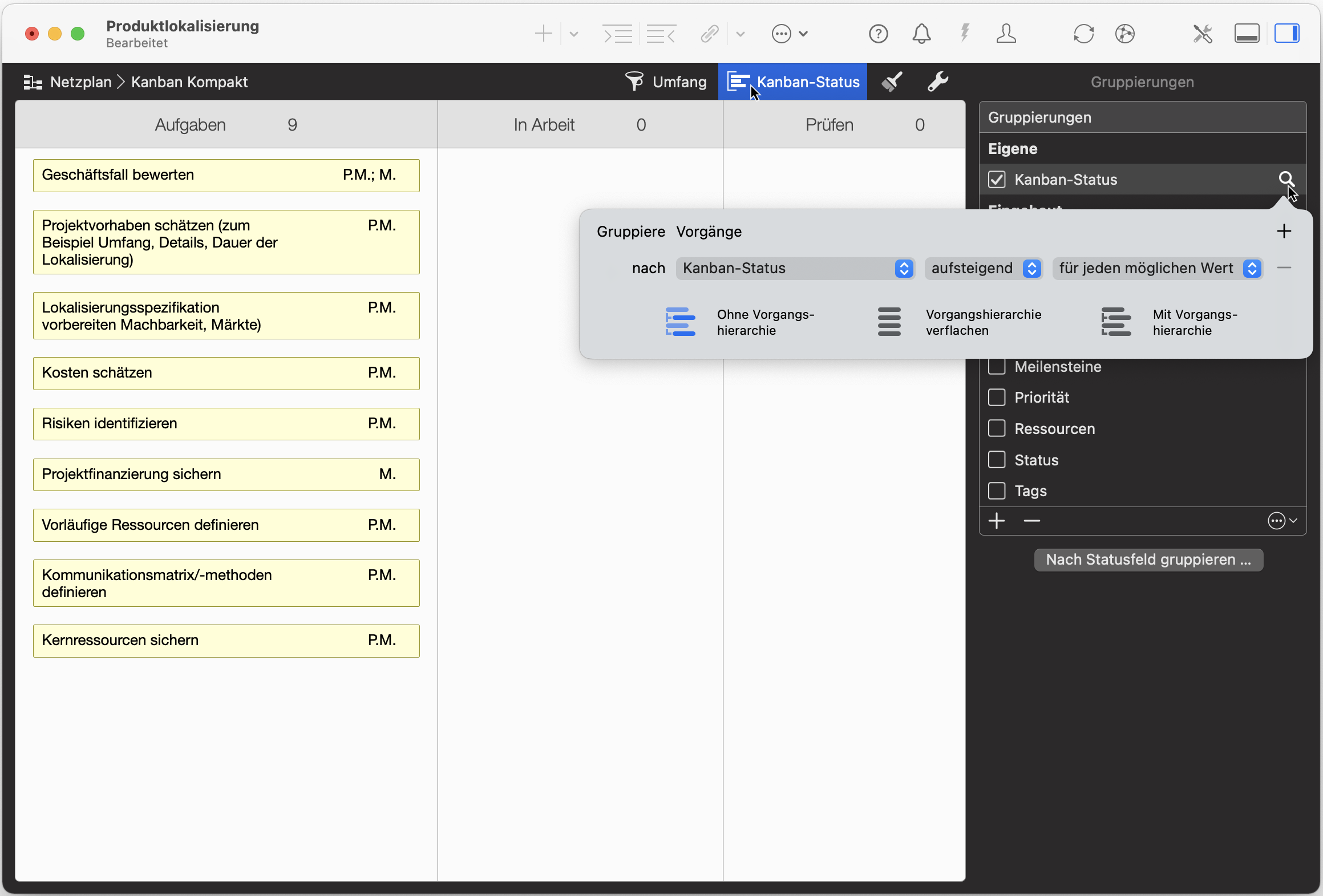Open the wrench settings icon
This screenshot has width=1323, height=896.
[x=937, y=82]
